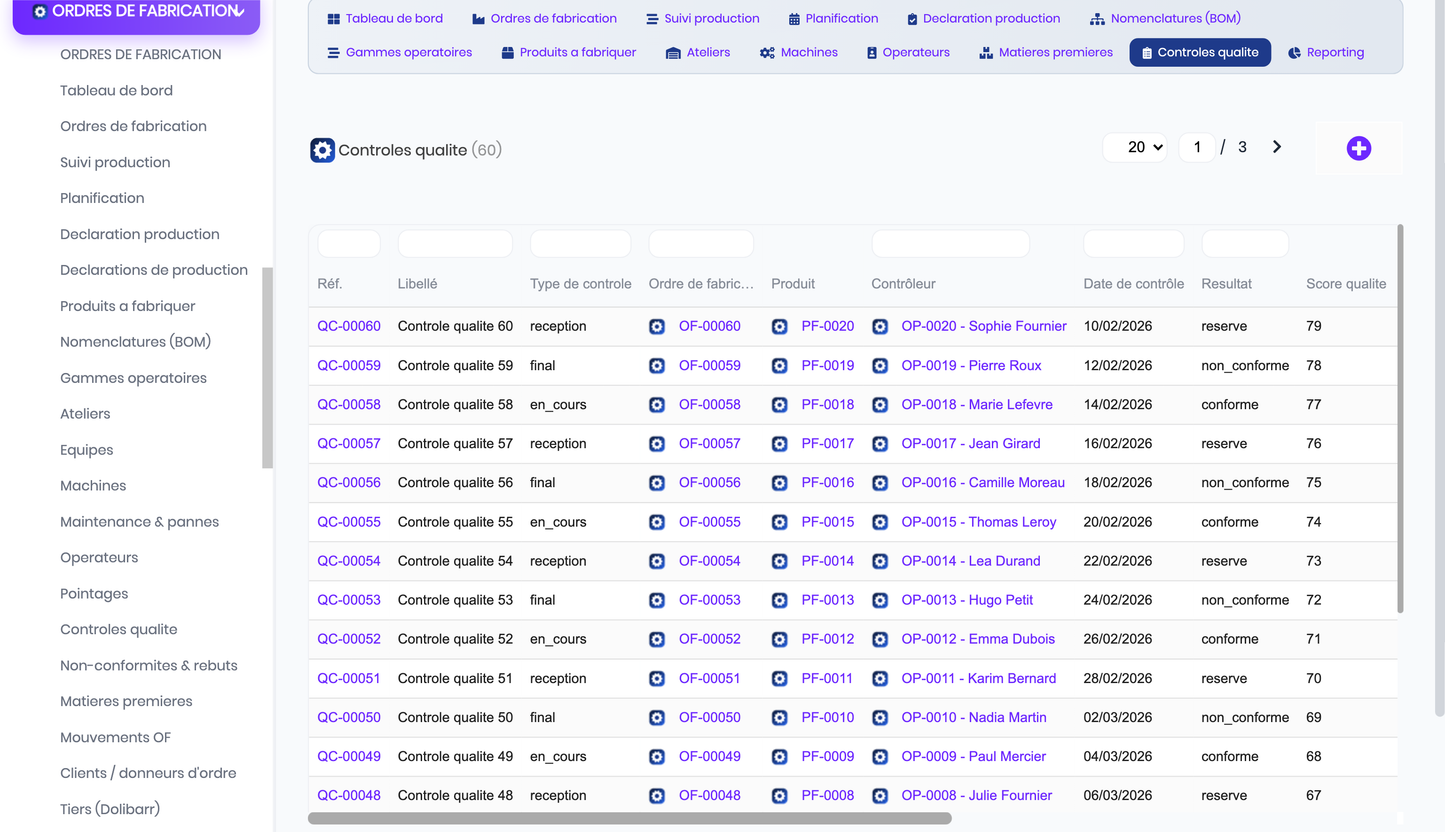The height and width of the screenshot is (832, 1445).
Task: Open Pointages in sidebar
Action: click(94, 594)
